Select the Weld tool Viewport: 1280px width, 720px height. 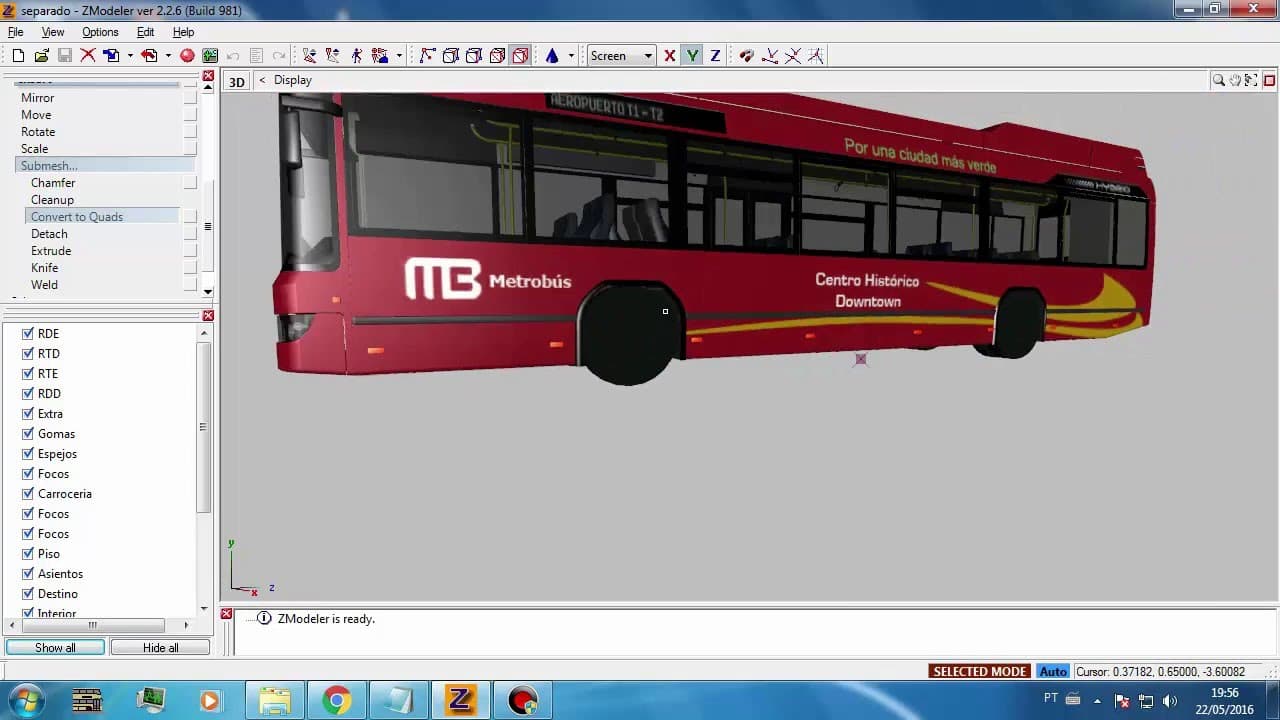[44, 285]
